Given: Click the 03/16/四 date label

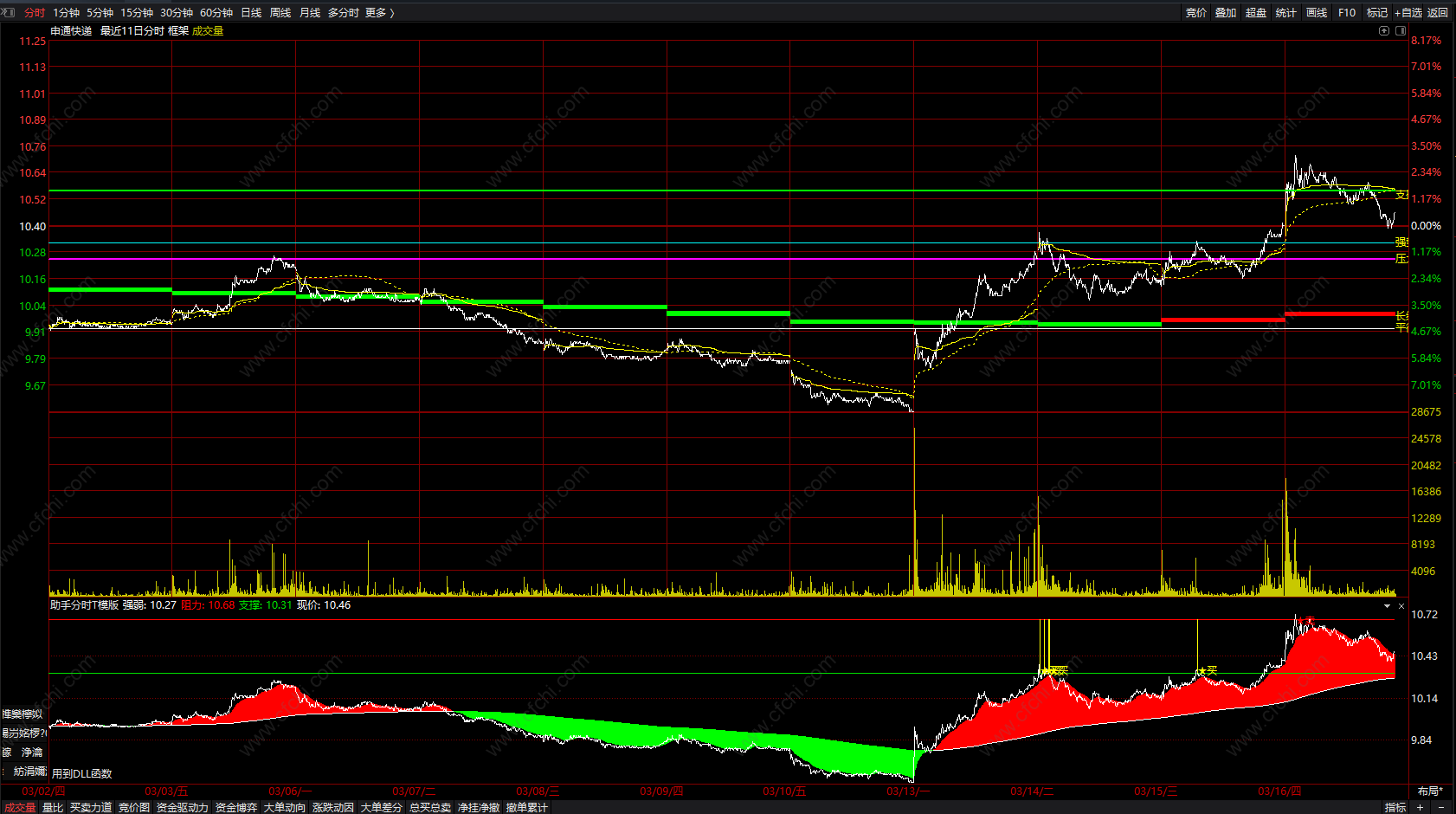Looking at the screenshot, I should [1279, 791].
